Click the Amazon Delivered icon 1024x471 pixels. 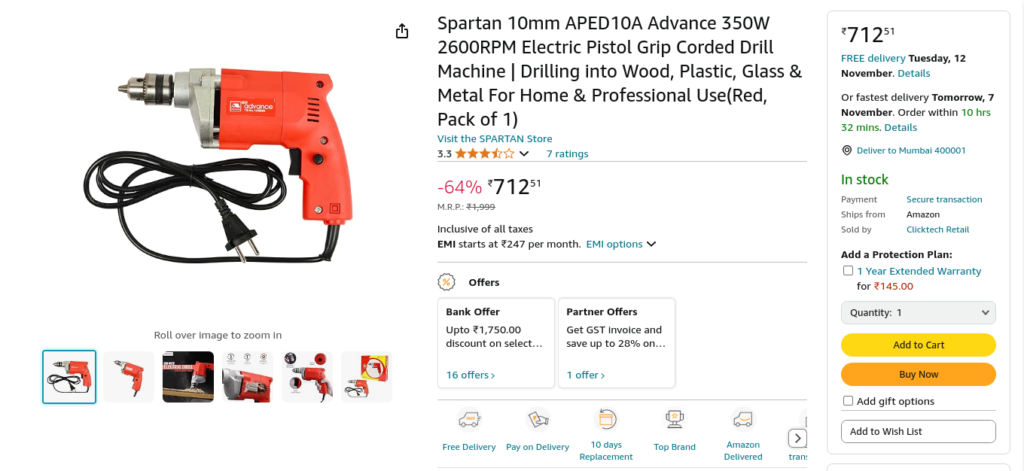click(x=743, y=419)
